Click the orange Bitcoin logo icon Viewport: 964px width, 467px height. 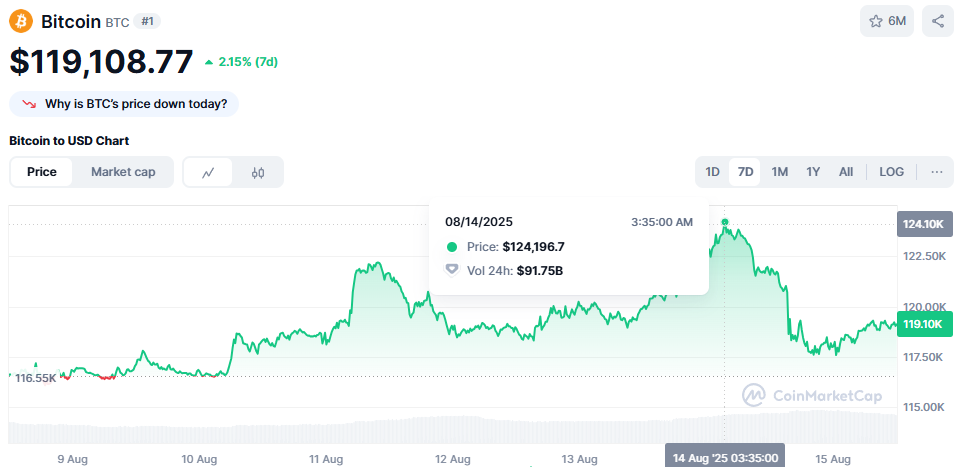point(21,21)
